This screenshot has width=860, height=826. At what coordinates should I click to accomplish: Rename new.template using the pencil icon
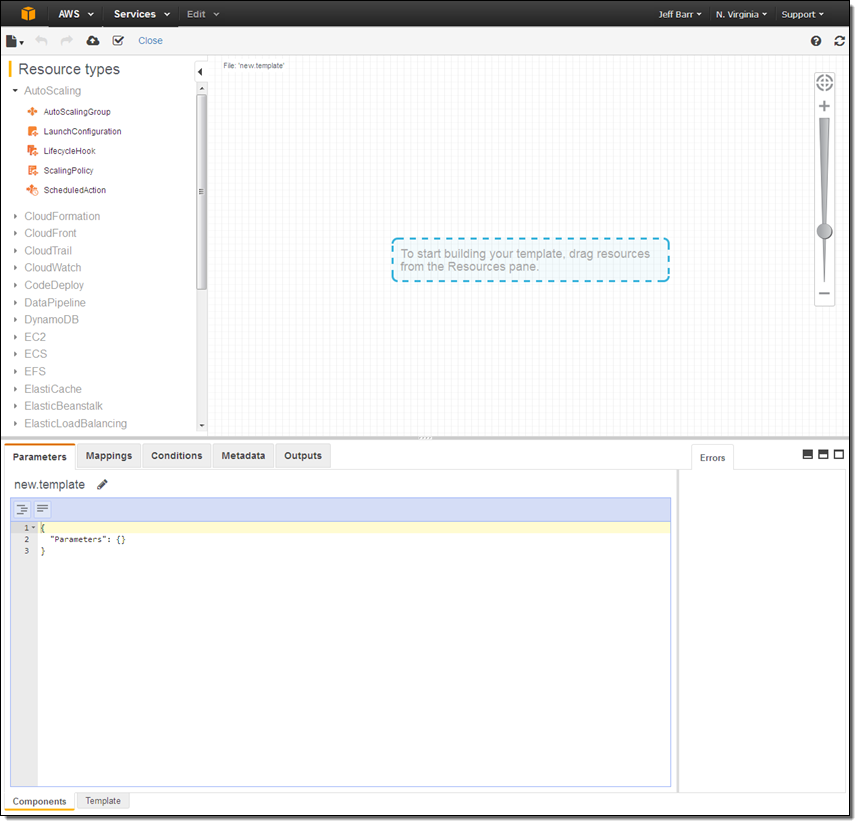102,485
